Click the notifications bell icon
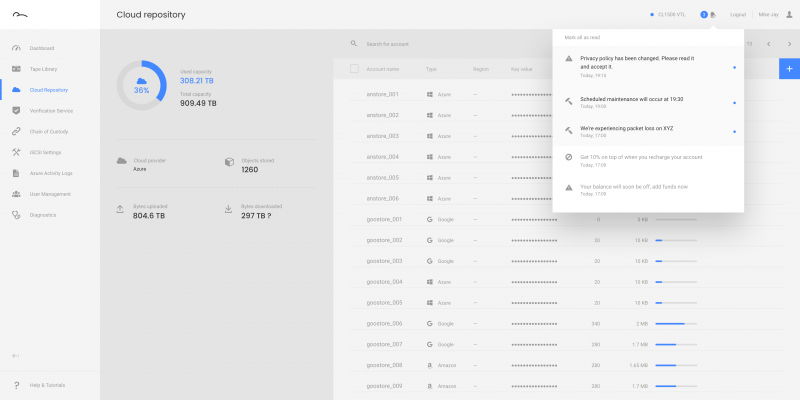The width and height of the screenshot is (800, 400). (x=713, y=15)
